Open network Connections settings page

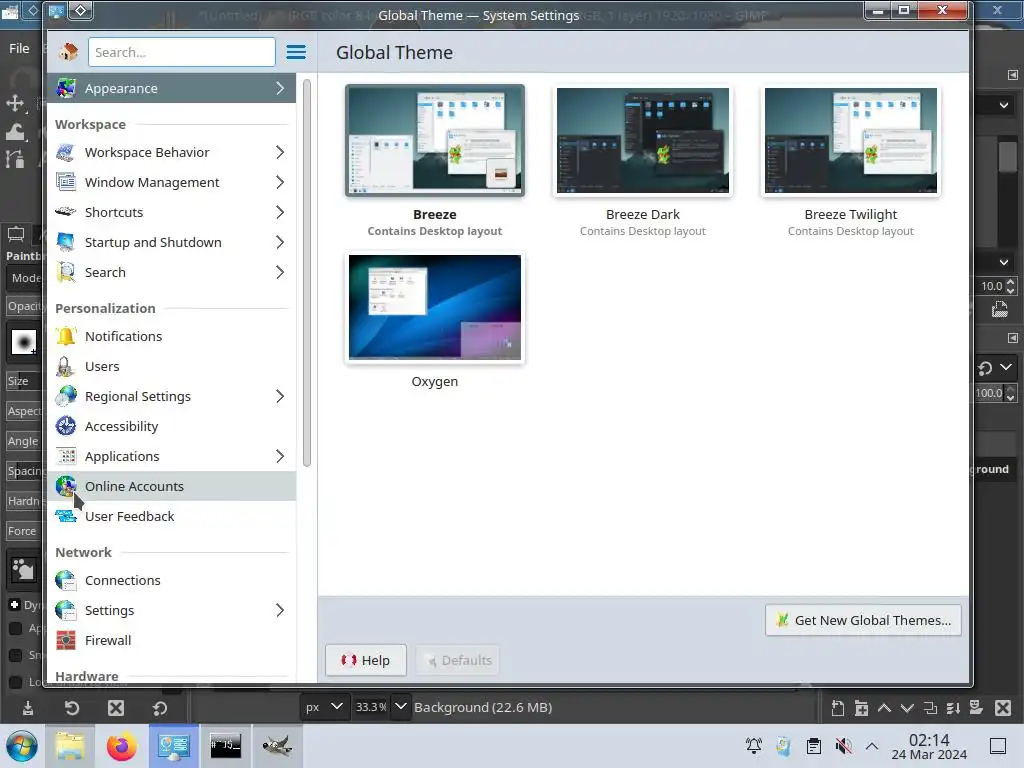(172, 581)
